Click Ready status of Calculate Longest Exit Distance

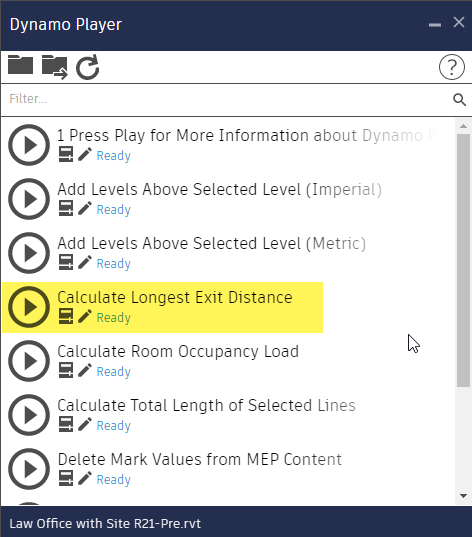coord(114,318)
